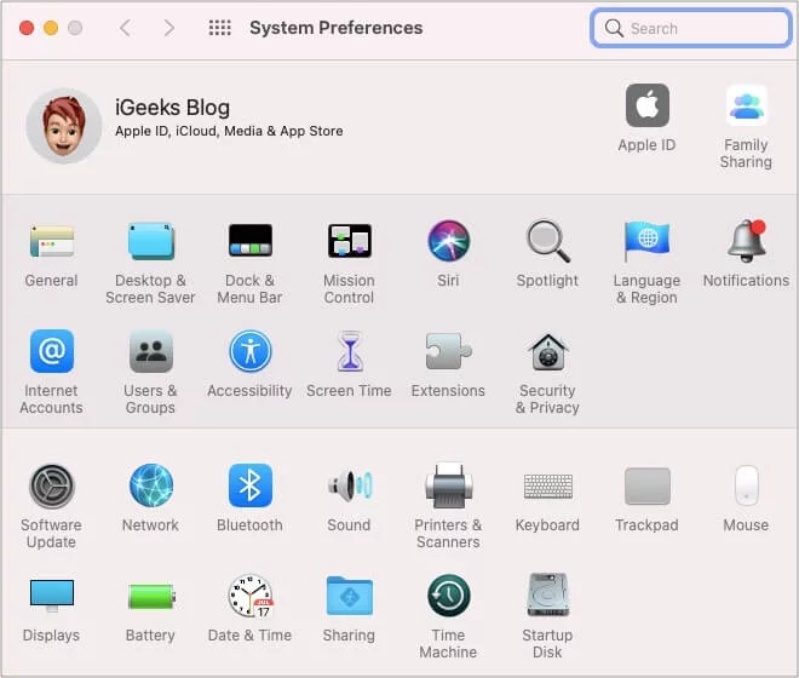
Task: Open Mission Control preferences
Action: click(x=349, y=242)
